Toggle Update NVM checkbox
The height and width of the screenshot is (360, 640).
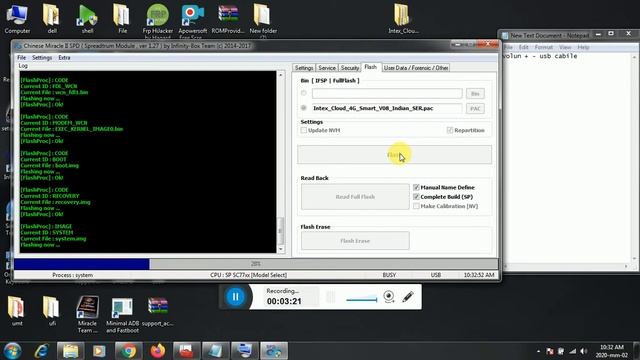pyautogui.click(x=303, y=130)
